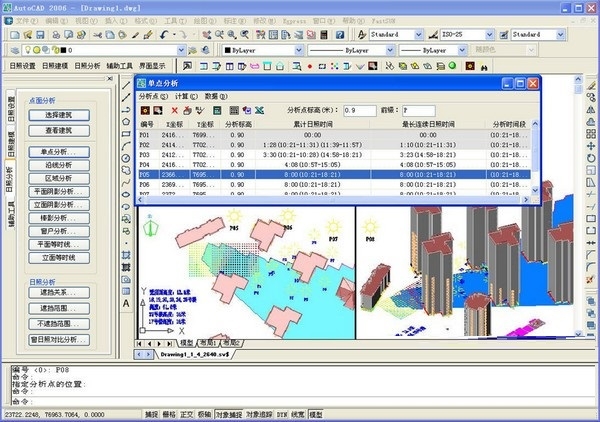Open the ByLayer color dropdown

click(299, 50)
